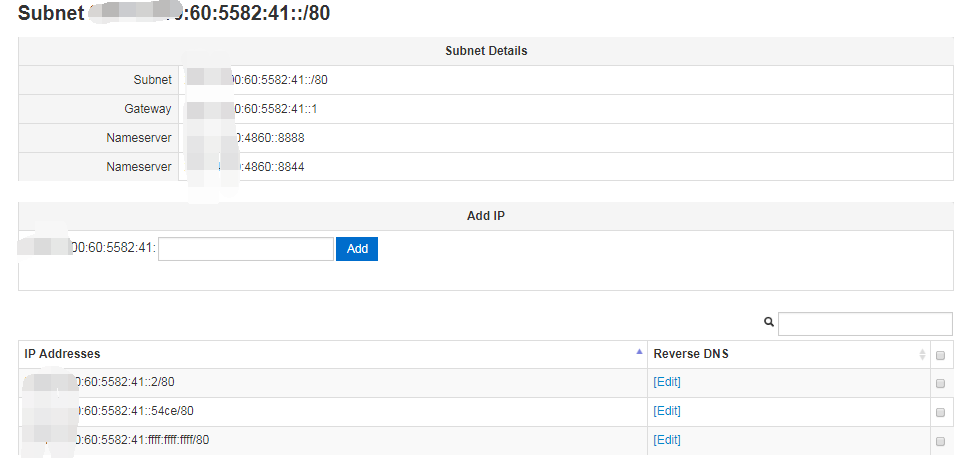The width and height of the screenshot is (970, 458).
Task: Sort by IP Addresses using the arrow icon
Action: pyautogui.click(x=639, y=352)
